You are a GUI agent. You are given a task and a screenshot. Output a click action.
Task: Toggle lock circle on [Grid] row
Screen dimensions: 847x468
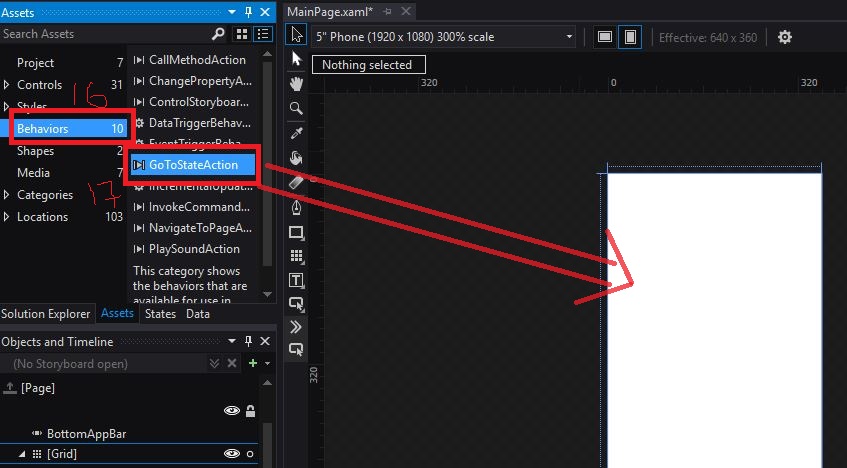(x=250, y=454)
